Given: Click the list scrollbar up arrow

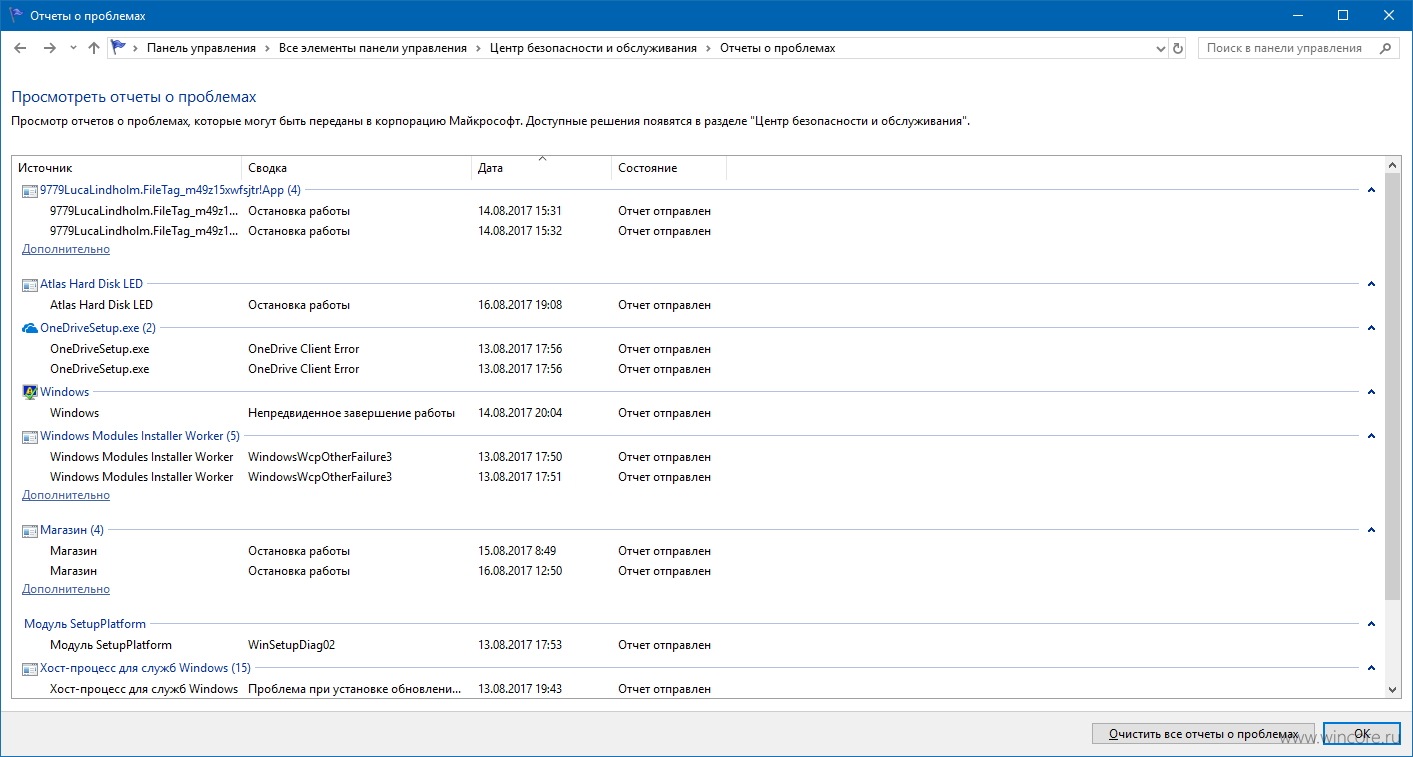Looking at the screenshot, I should coord(1393,165).
